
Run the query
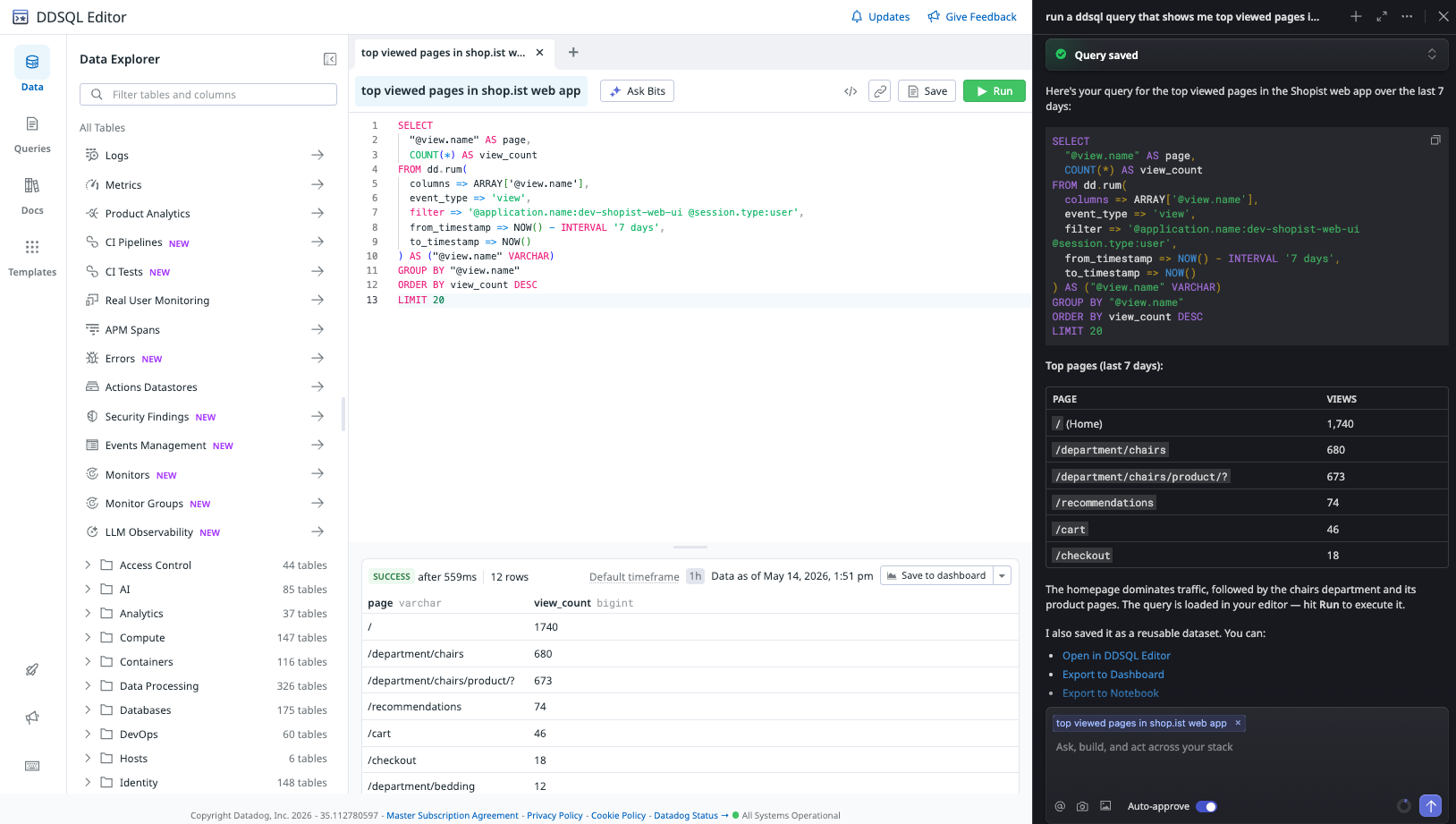[995, 91]
